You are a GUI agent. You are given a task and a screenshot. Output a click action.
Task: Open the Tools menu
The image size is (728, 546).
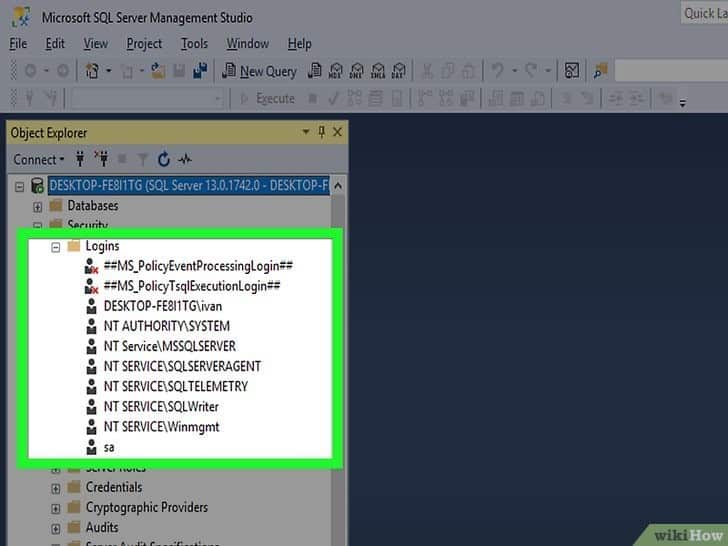[x=194, y=44]
